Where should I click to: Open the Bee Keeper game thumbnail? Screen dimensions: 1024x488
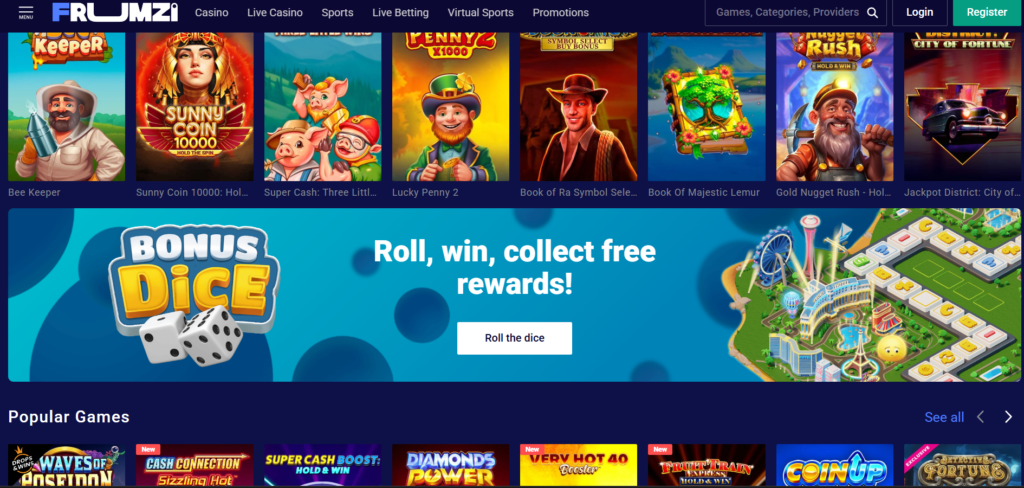[67, 106]
